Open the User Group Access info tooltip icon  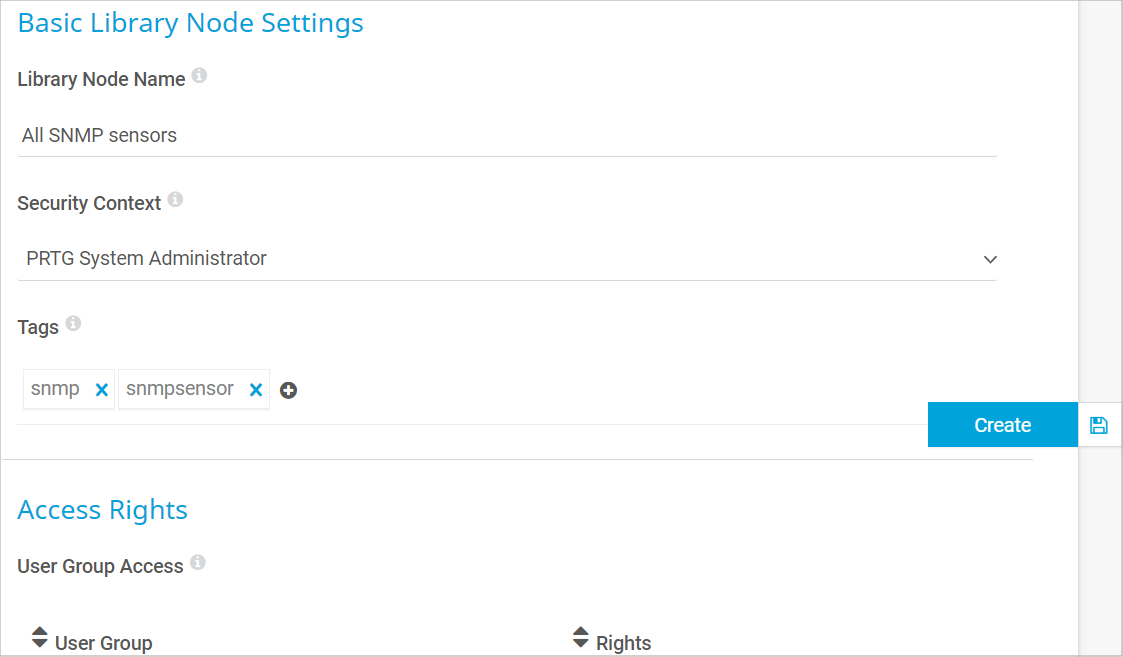click(198, 563)
